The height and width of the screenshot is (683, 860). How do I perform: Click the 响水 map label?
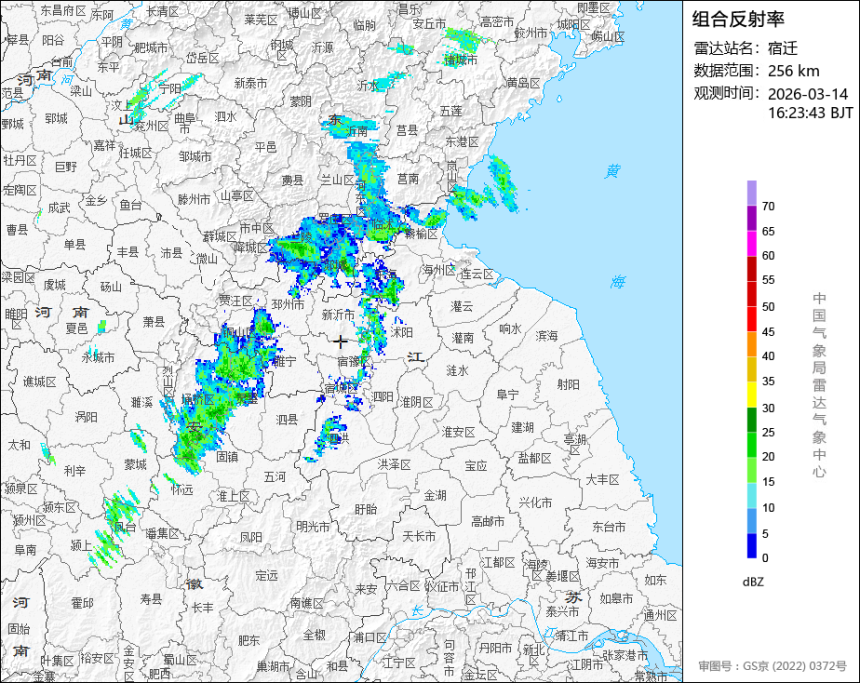click(x=510, y=329)
